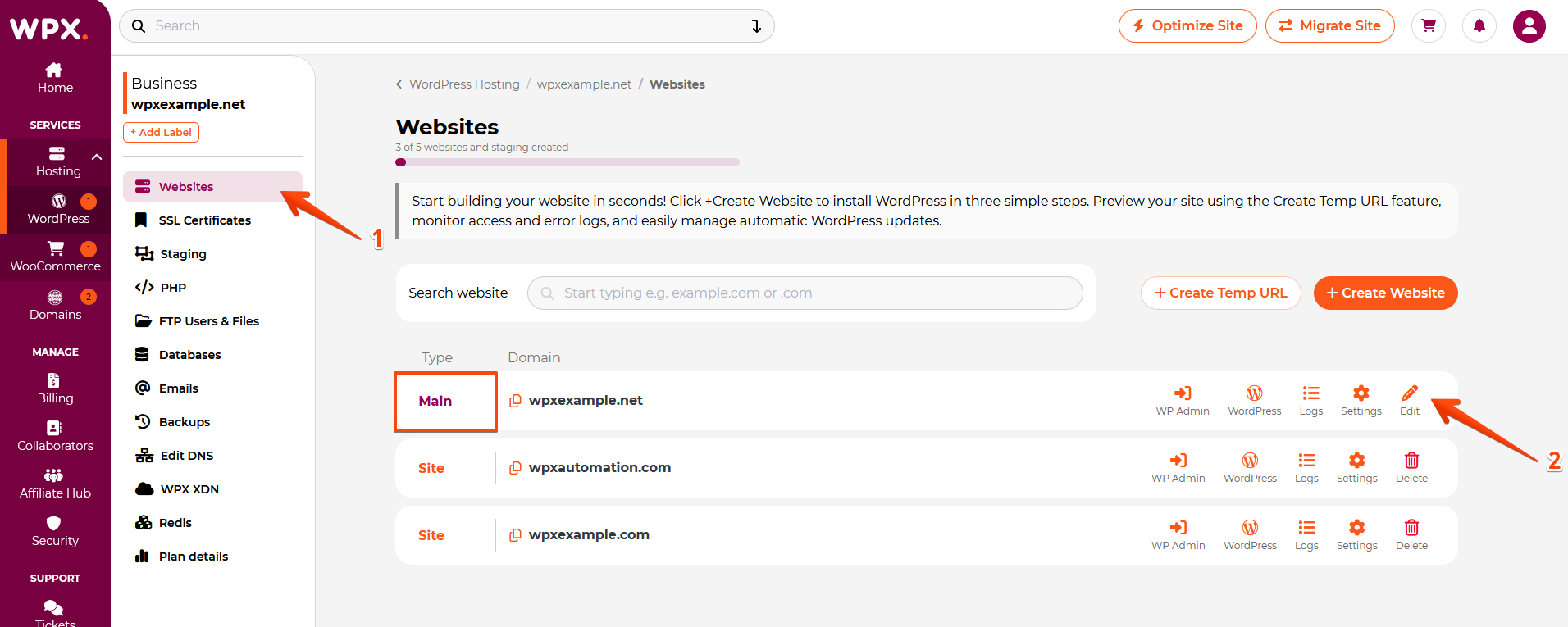Copy the wpxautomation.com domain name
Screen dimensions: 1568x627
[x=515, y=468]
